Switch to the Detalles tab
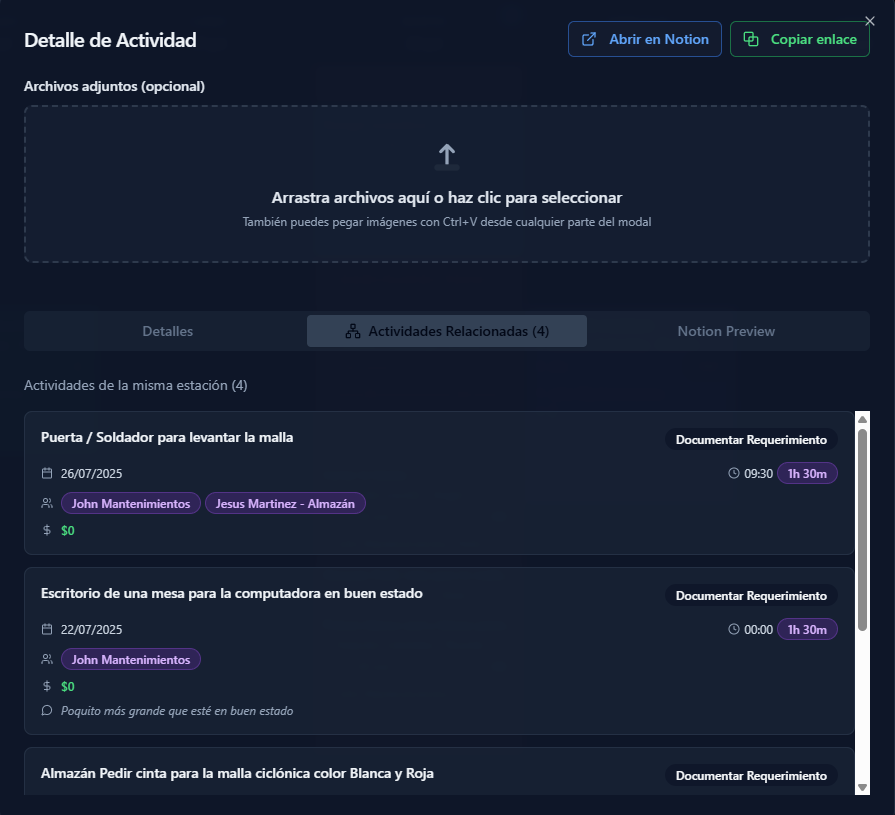 (167, 331)
